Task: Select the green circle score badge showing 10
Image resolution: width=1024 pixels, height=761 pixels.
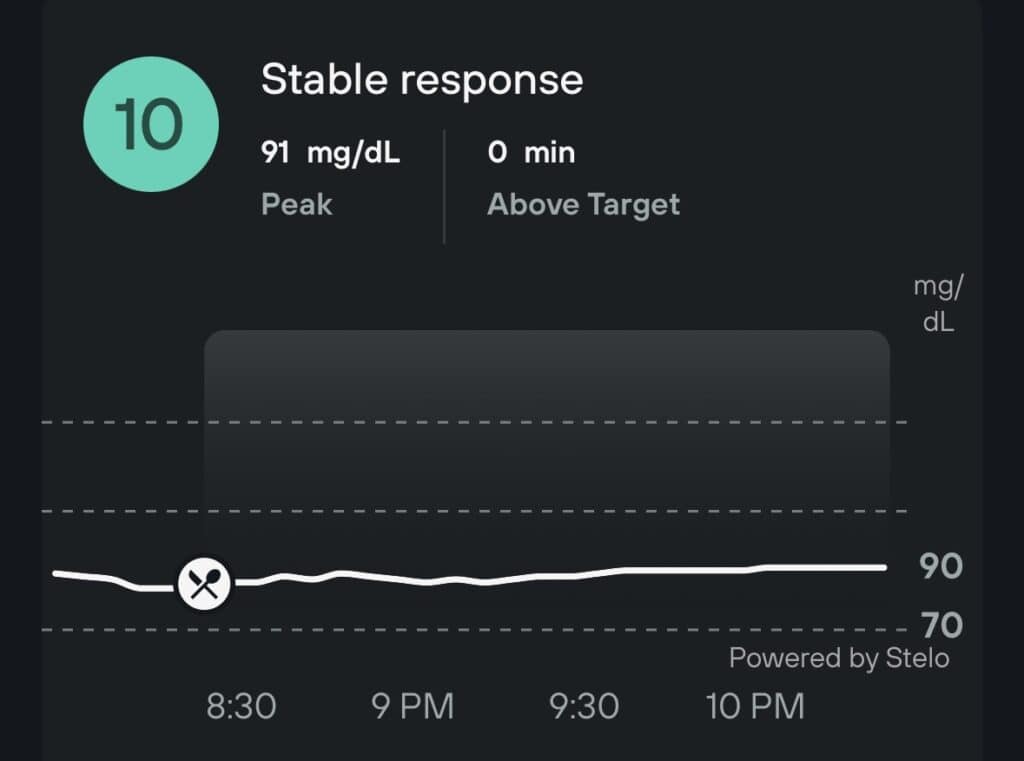Action: 152,122
